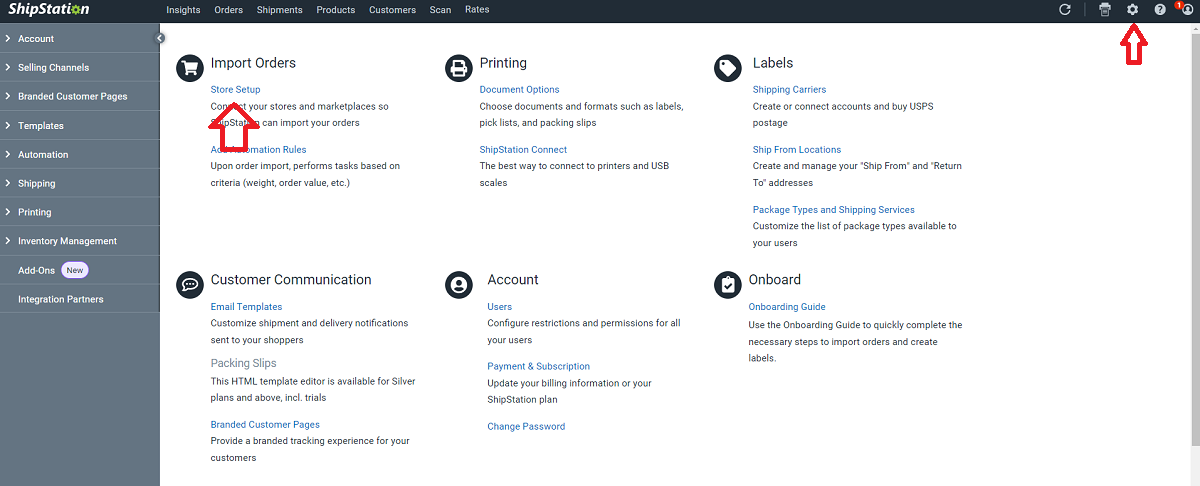Open the Customers menu
This screenshot has height=486, width=1200.
392,10
